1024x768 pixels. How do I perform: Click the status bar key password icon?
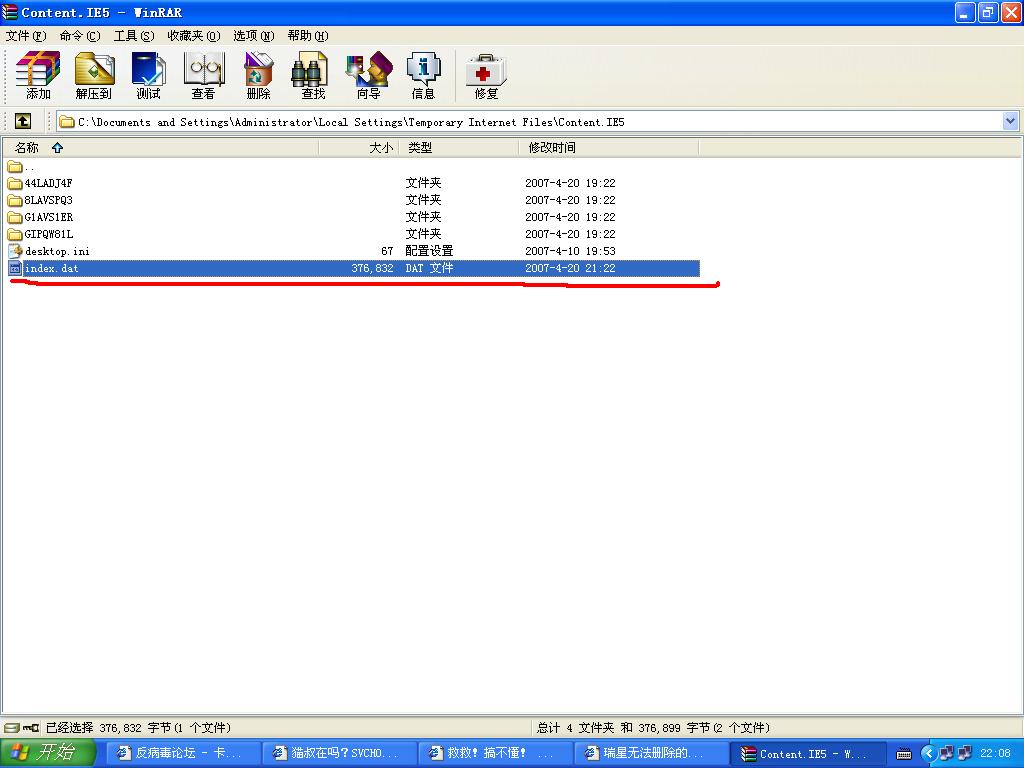click(31, 728)
